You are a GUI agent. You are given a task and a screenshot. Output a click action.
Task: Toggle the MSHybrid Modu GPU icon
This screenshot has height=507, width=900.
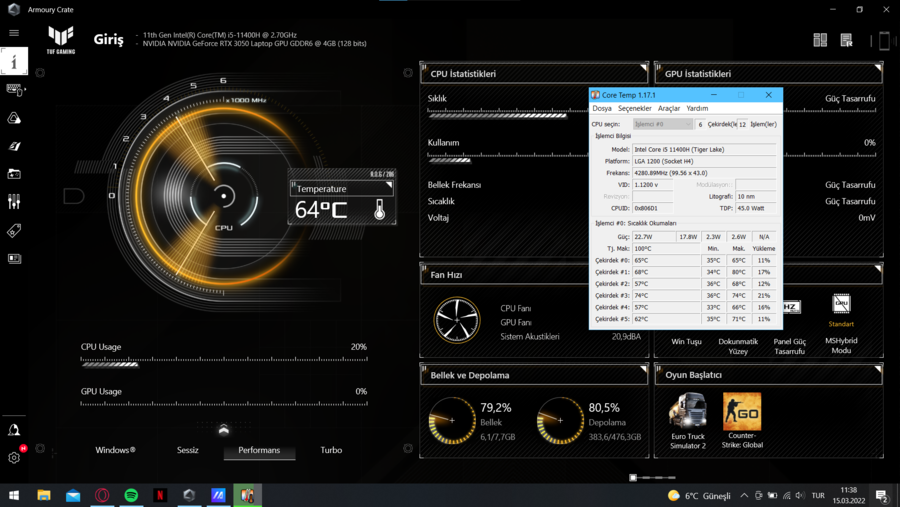click(x=841, y=304)
